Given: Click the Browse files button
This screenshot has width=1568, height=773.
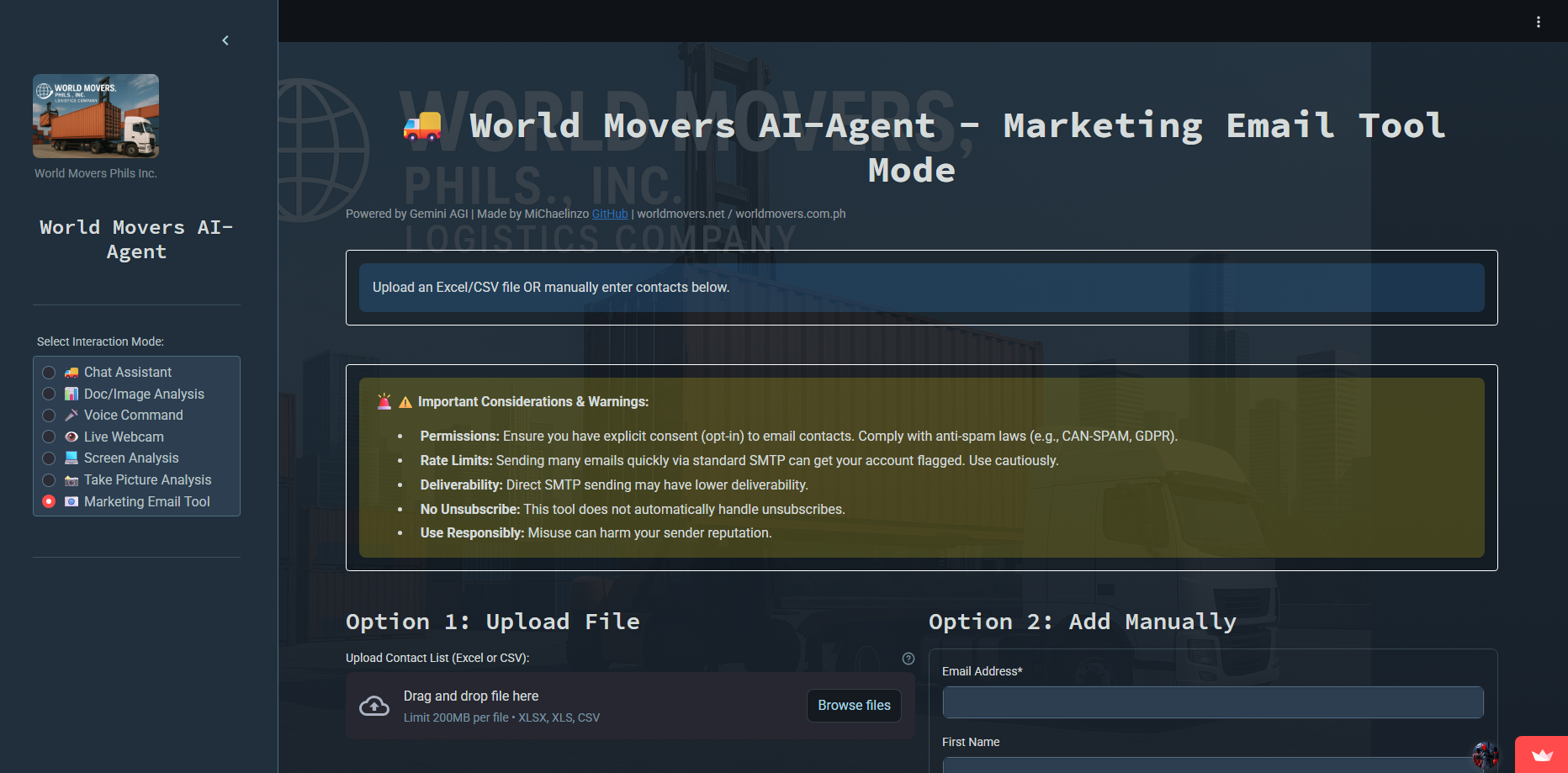Looking at the screenshot, I should 853,705.
